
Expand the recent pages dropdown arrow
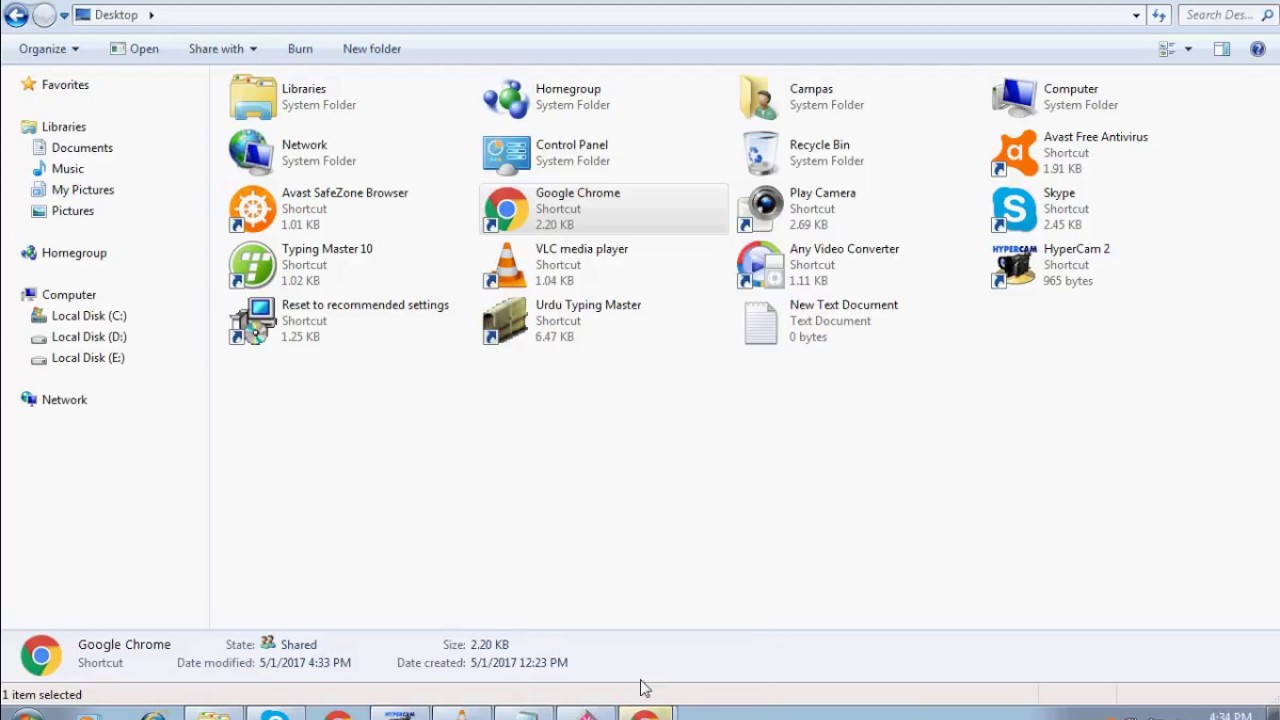[x=65, y=15]
